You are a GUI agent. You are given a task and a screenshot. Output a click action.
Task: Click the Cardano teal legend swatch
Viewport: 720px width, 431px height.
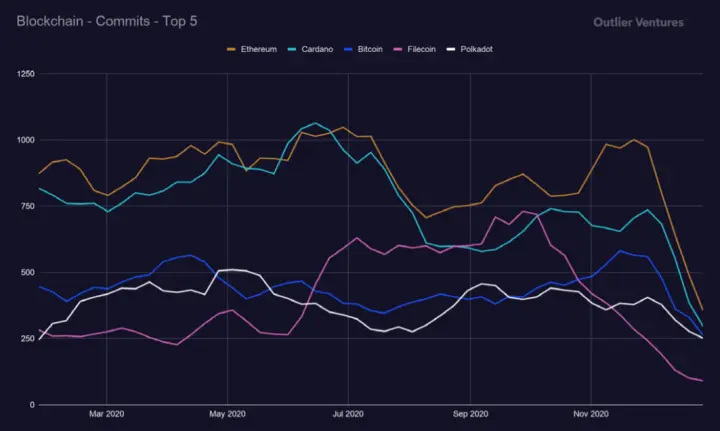(292, 49)
